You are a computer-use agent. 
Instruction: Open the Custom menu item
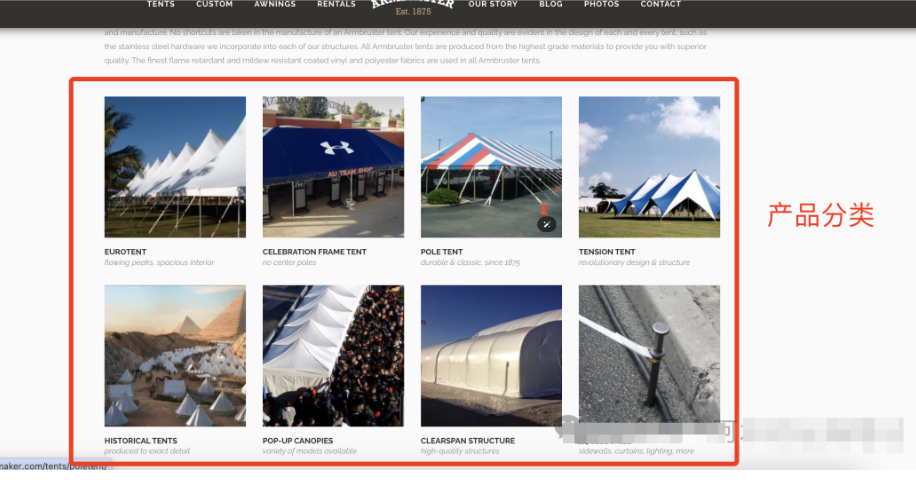pyautogui.click(x=214, y=4)
